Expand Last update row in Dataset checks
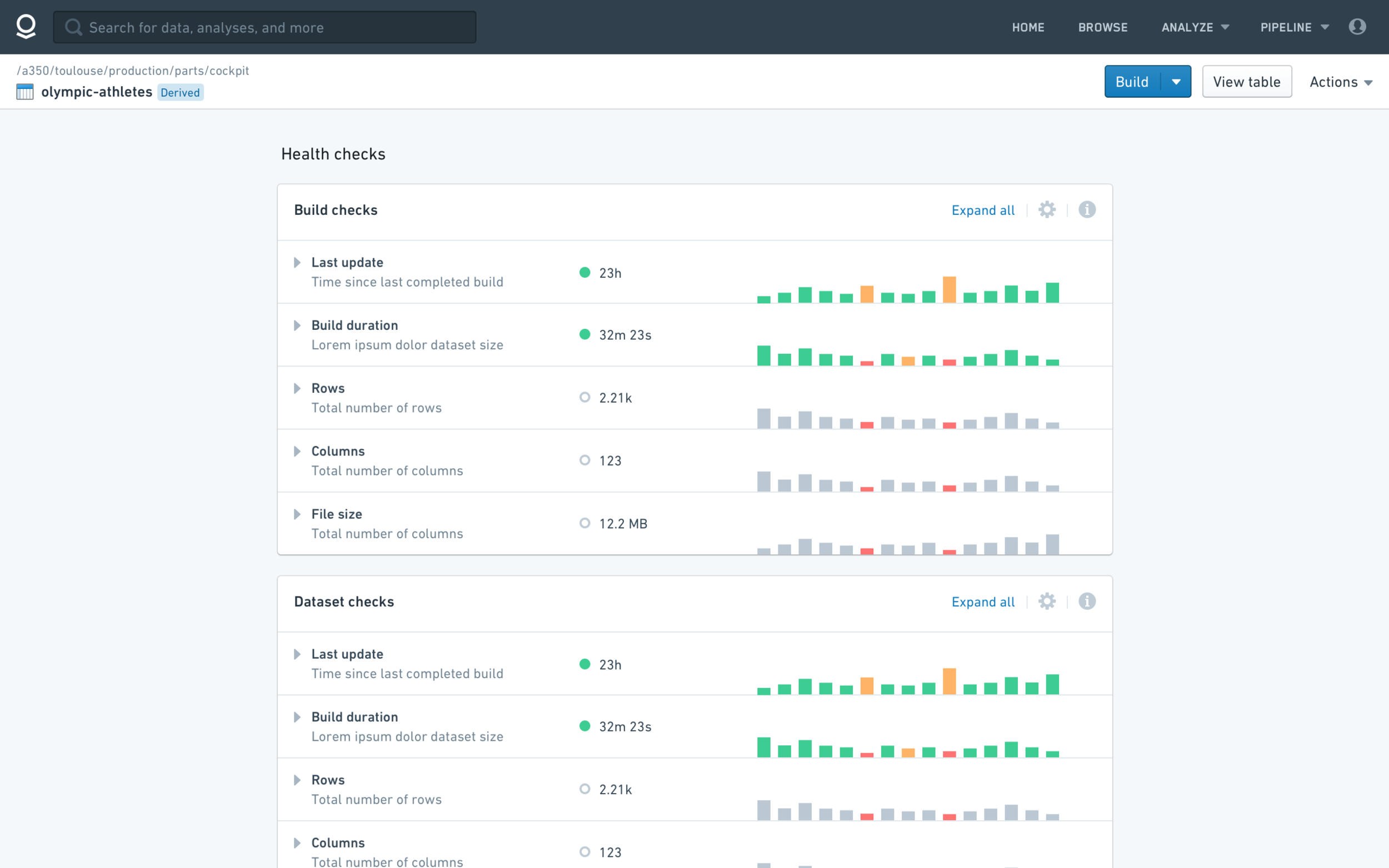The width and height of the screenshot is (1389, 868). 297,654
